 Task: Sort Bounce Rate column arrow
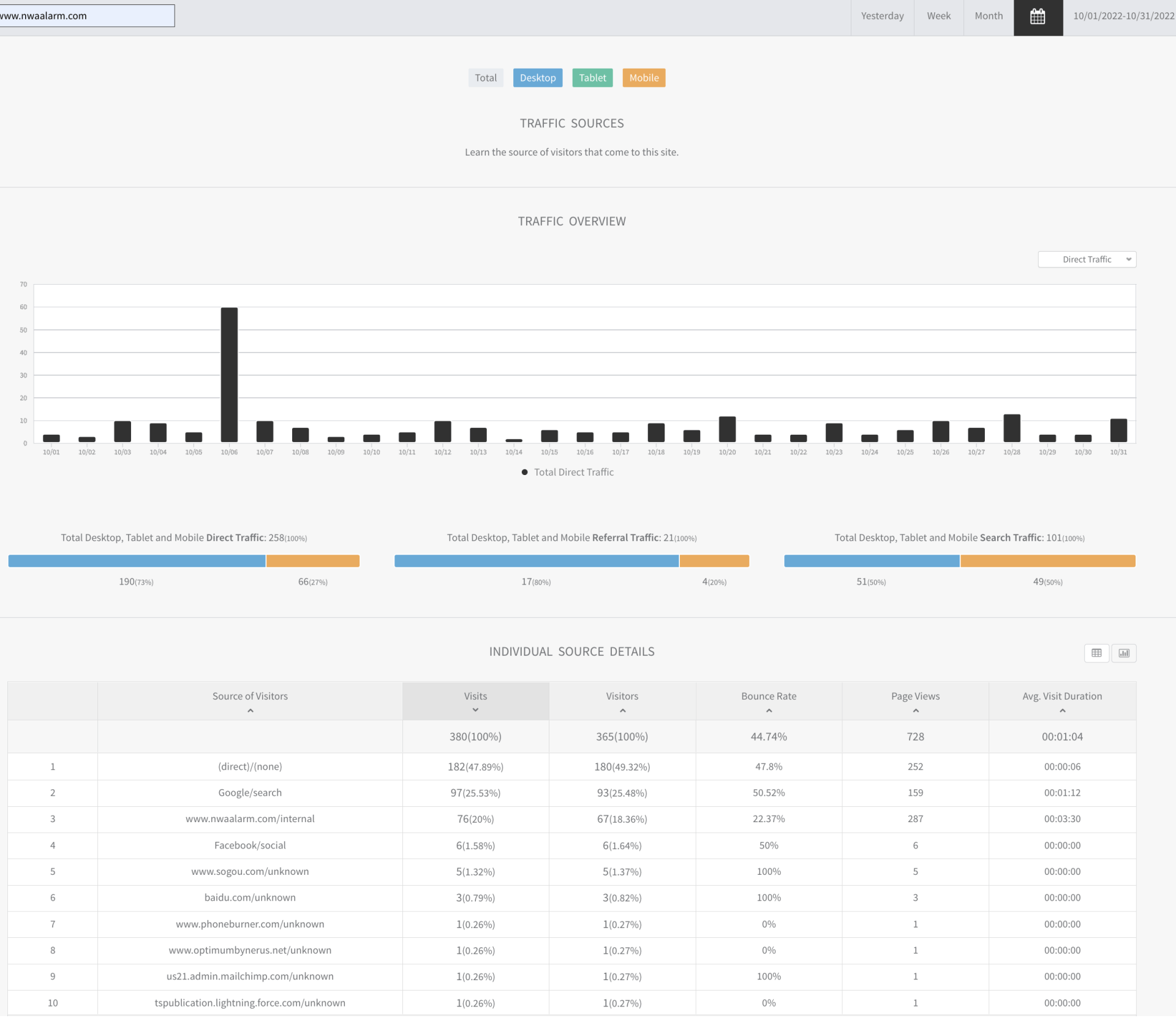point(769,711)
